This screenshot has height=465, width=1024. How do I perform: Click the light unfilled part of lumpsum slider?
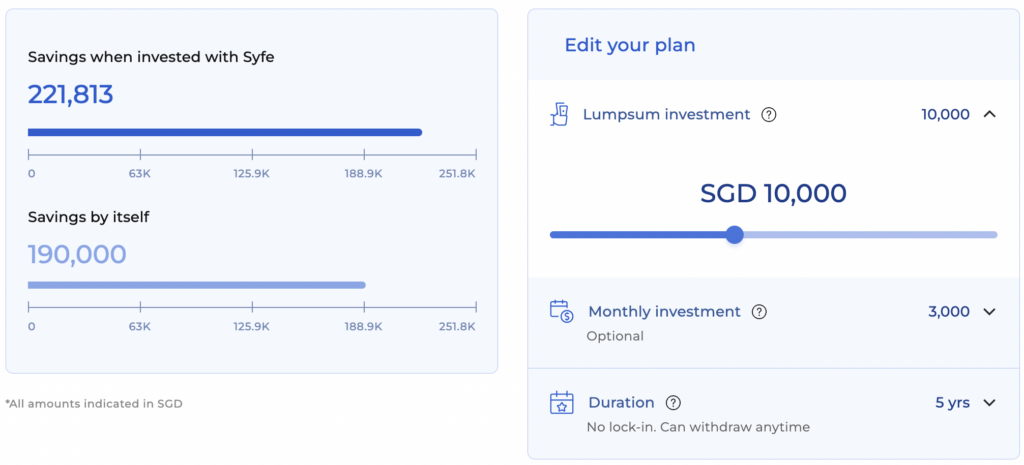pos(870,234)
